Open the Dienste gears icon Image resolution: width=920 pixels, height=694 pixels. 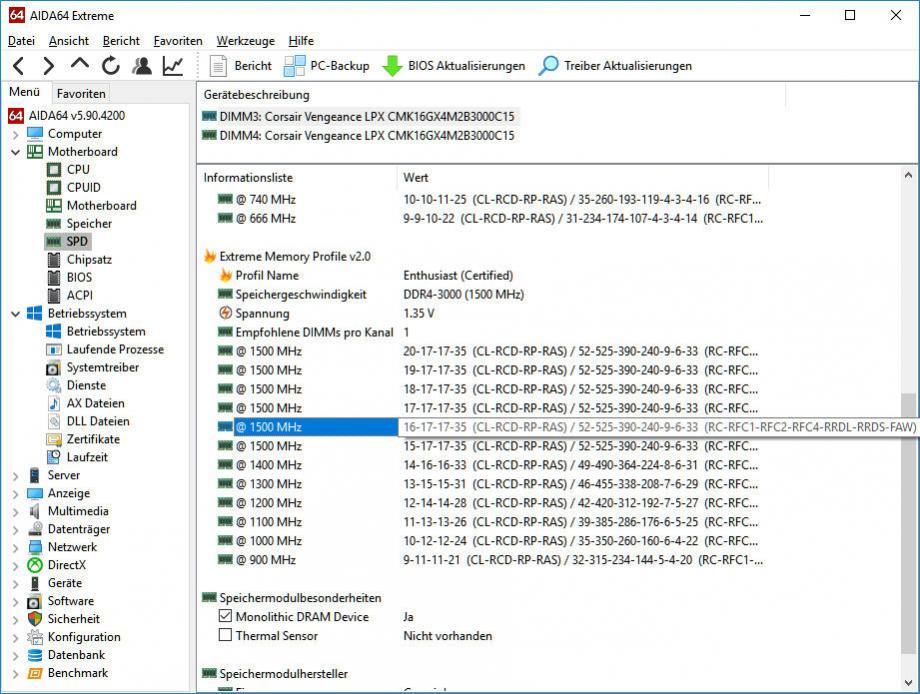click(54, 385)
